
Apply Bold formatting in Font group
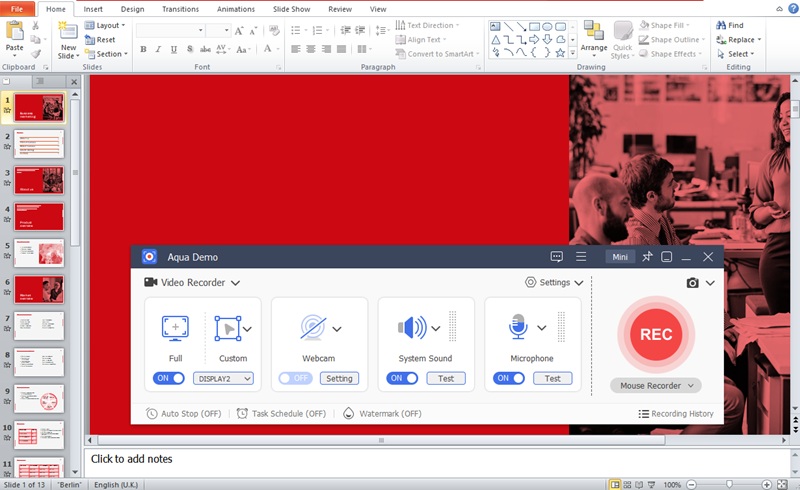pyautogui.click(x=143, y=49)
